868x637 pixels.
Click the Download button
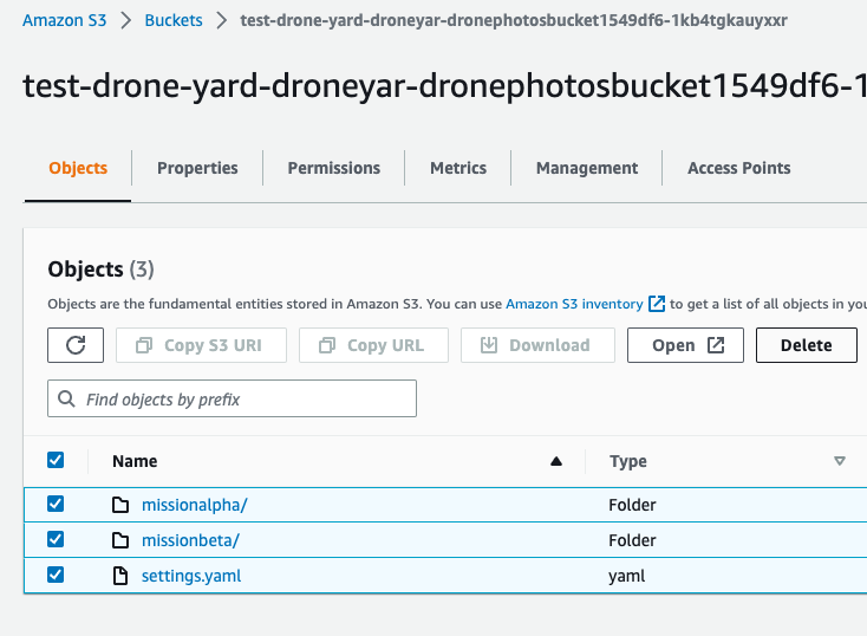(538, 345)
